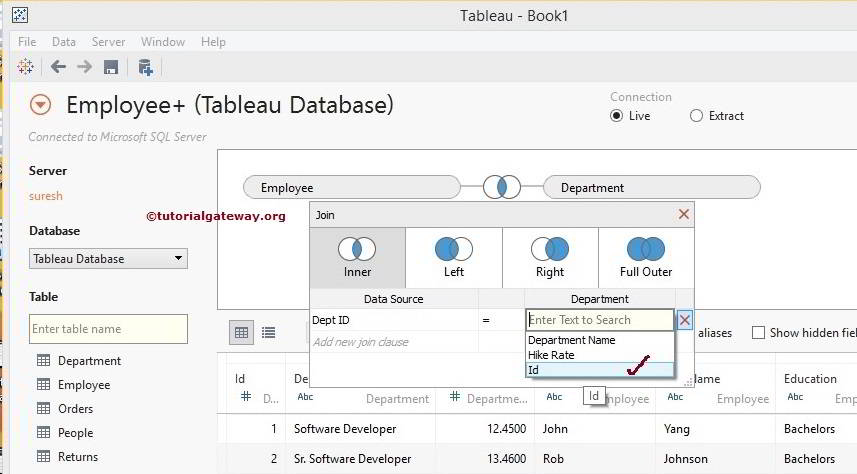Click the Rob cell
The height and width of the screenshot is (474, 857).
click(553, 459)
